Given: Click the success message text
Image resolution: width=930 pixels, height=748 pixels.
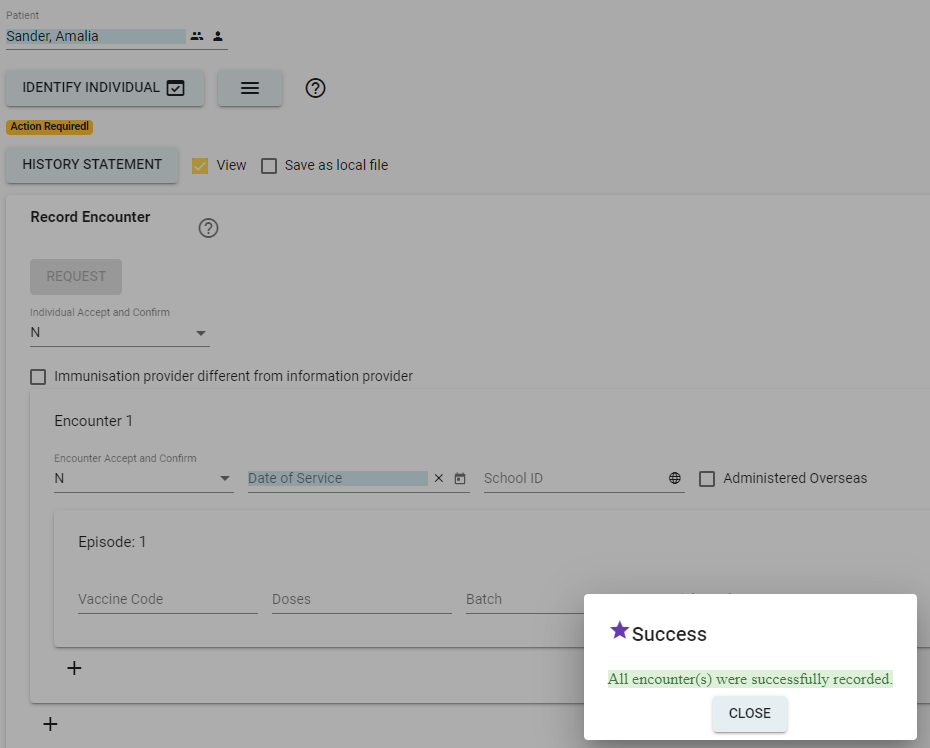Looking at the screenshot, I should 750,679.
